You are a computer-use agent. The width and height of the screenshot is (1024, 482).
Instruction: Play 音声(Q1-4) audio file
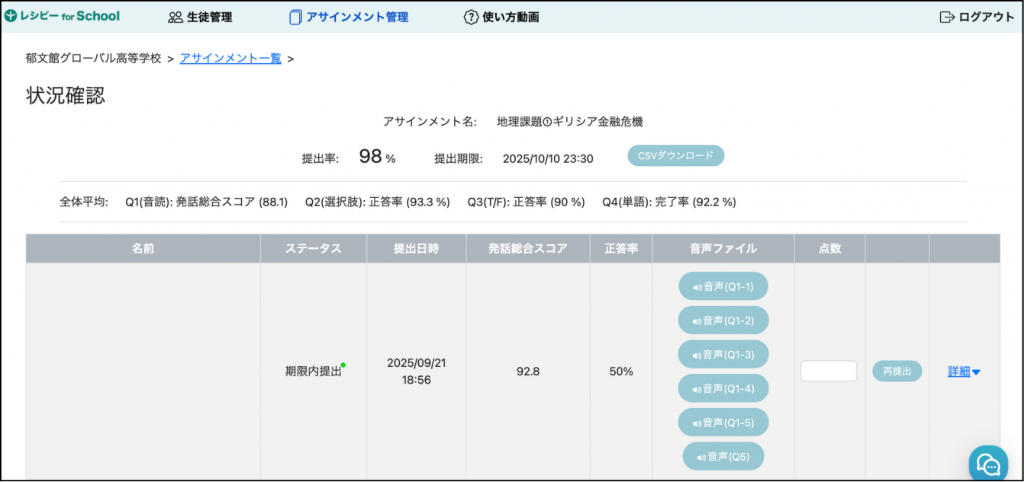click(x=723, y=388)
